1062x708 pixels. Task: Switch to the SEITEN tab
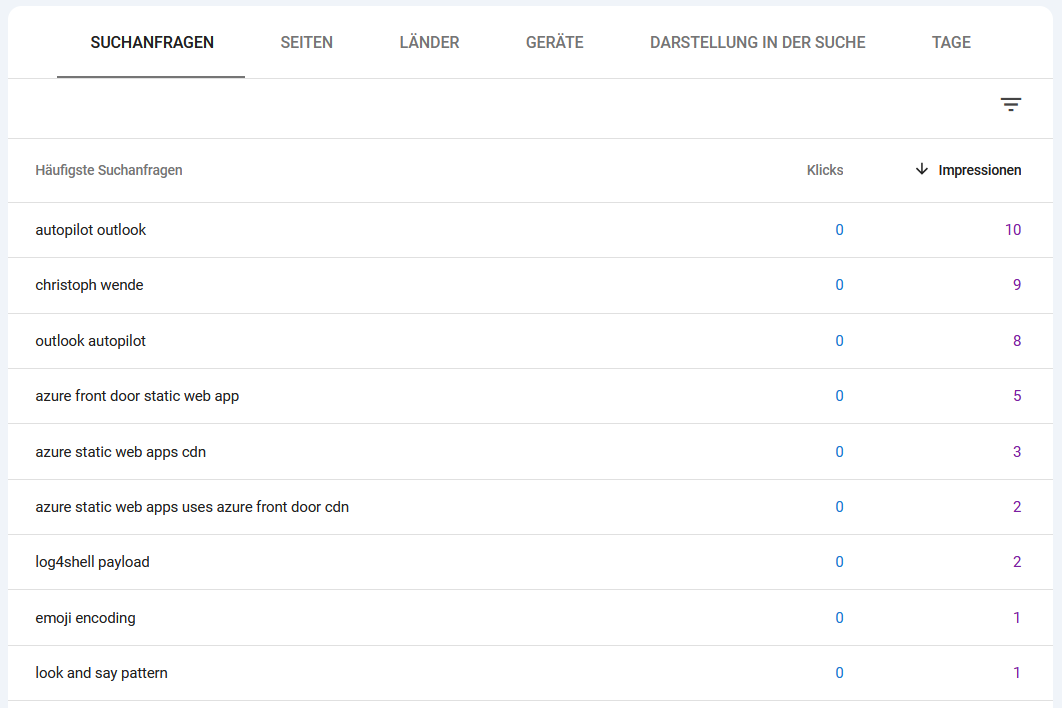click(x=306, y=42)
